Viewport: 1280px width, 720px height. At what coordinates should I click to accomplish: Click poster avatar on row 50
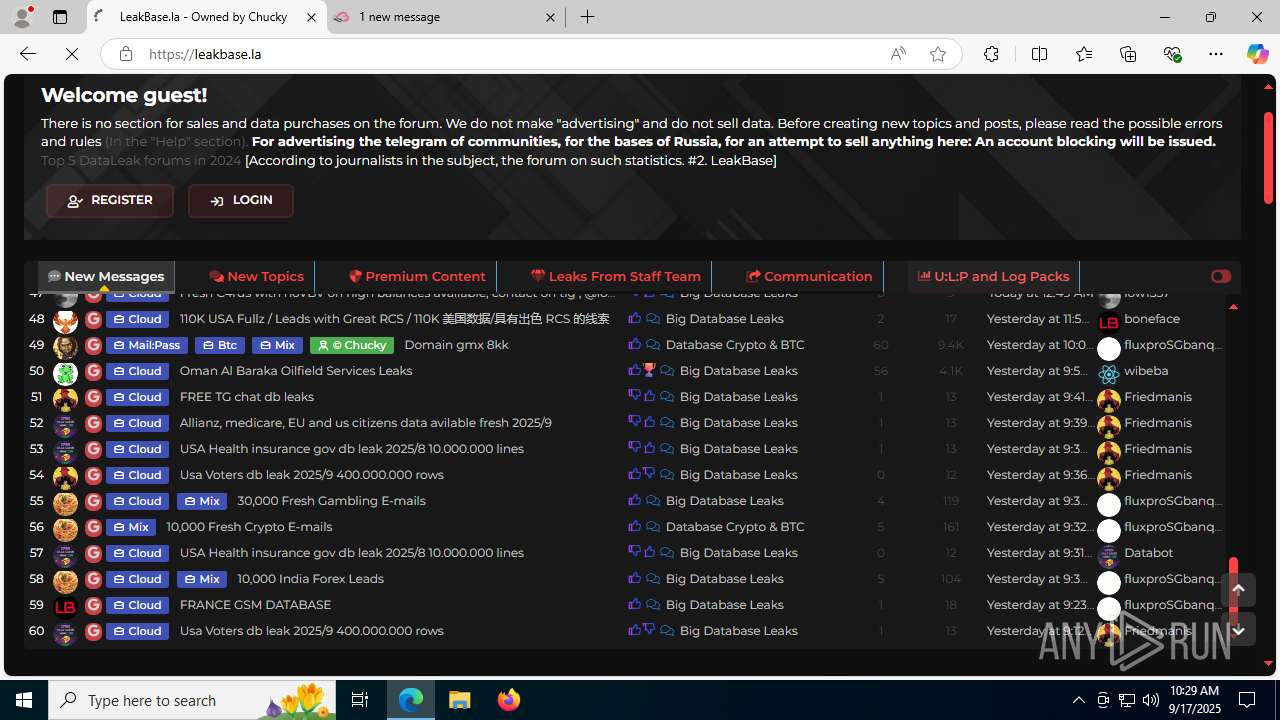[65, 372]
